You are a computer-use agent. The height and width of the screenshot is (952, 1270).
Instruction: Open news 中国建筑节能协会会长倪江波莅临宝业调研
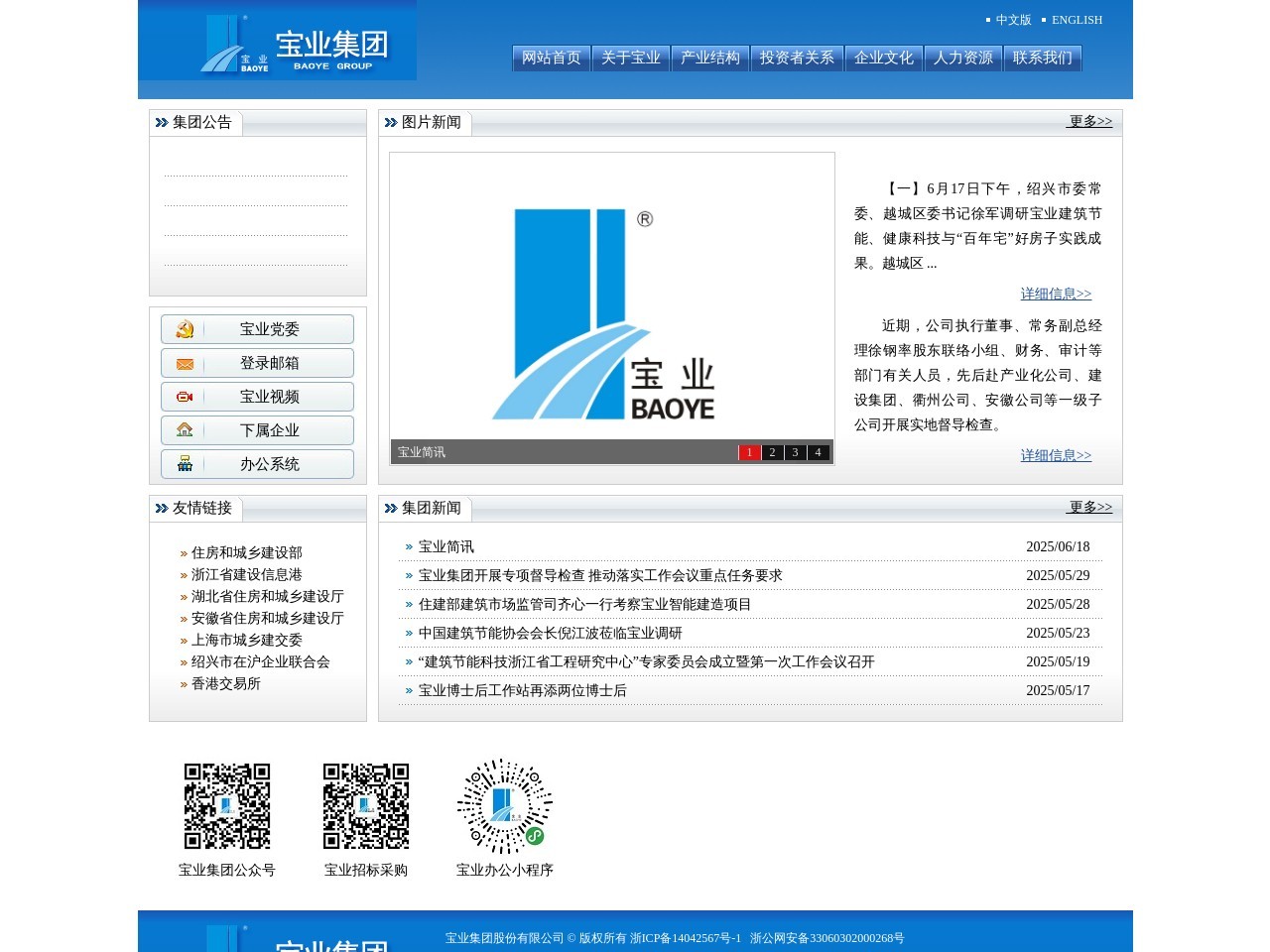click(550, 633)
